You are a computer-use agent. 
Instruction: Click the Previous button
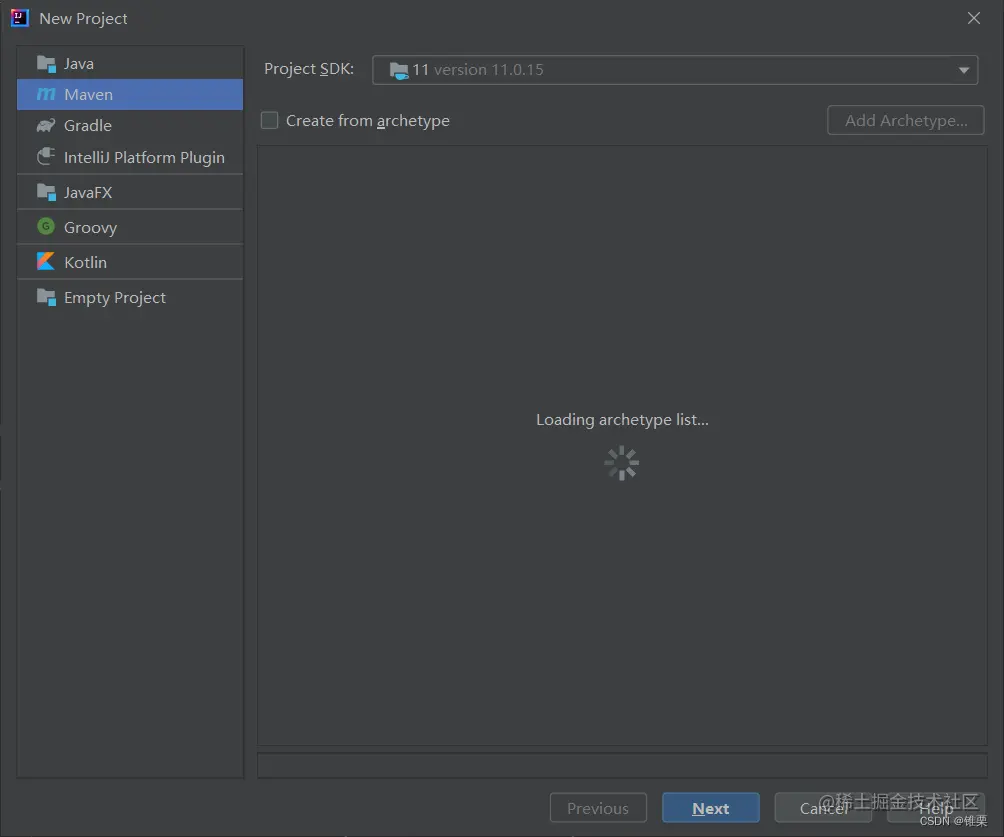point(598,808)
